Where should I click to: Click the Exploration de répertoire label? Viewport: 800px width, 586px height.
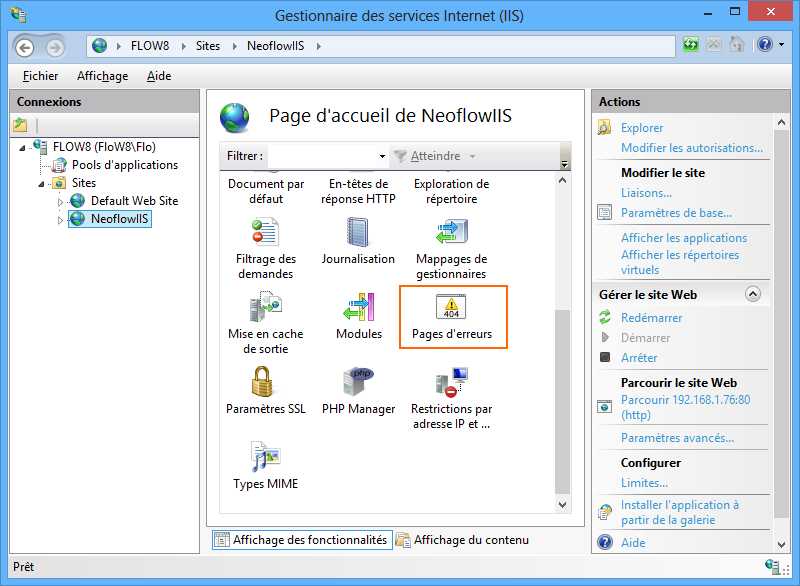[x=452, y=191]
